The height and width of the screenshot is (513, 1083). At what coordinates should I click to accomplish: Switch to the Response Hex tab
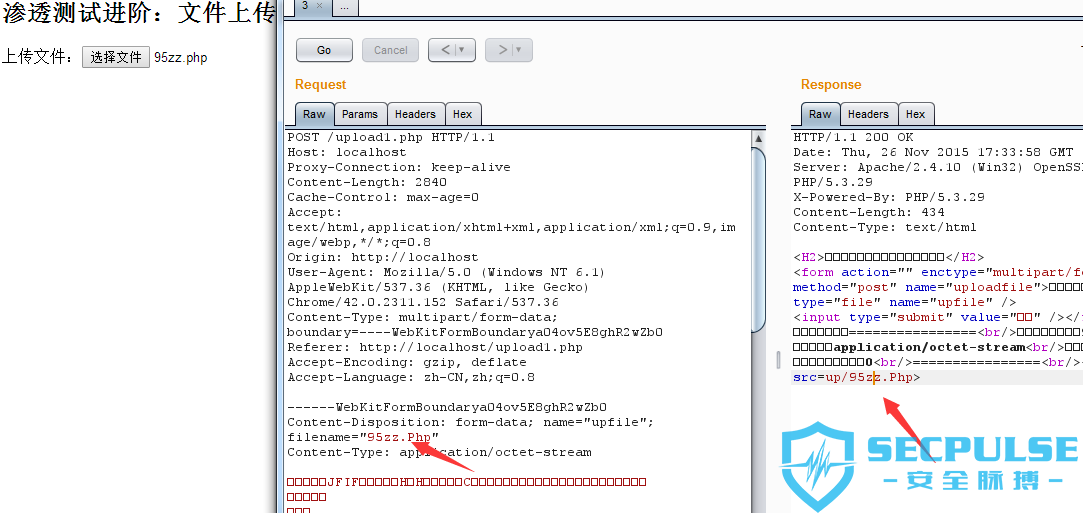click(915, 114)
